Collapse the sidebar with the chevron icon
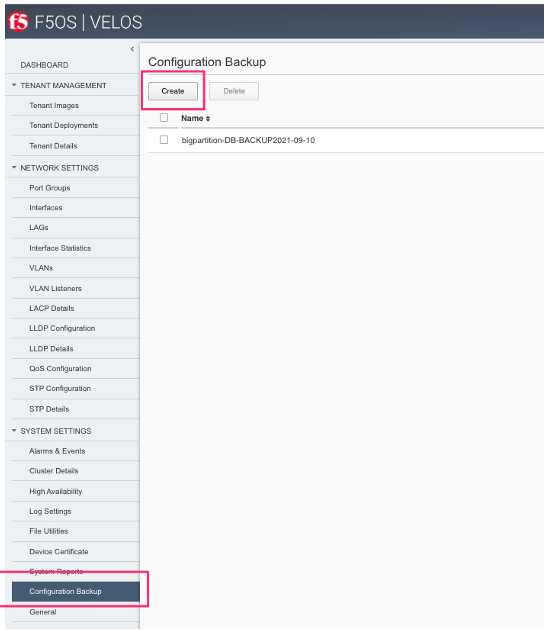 (132, 49)
